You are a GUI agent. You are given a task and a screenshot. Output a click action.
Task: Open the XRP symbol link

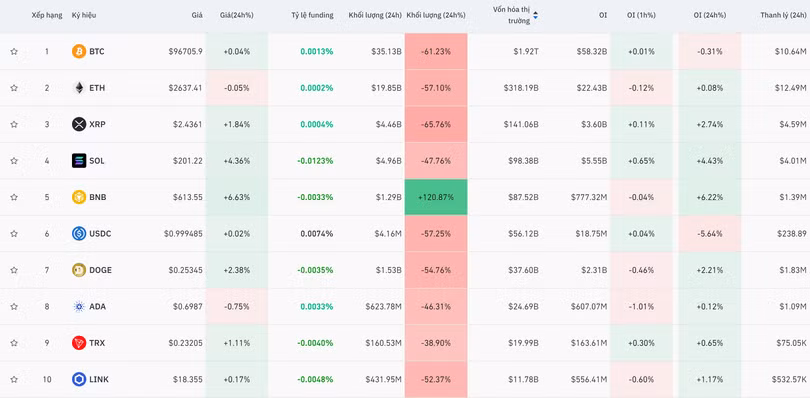point(97,125)
